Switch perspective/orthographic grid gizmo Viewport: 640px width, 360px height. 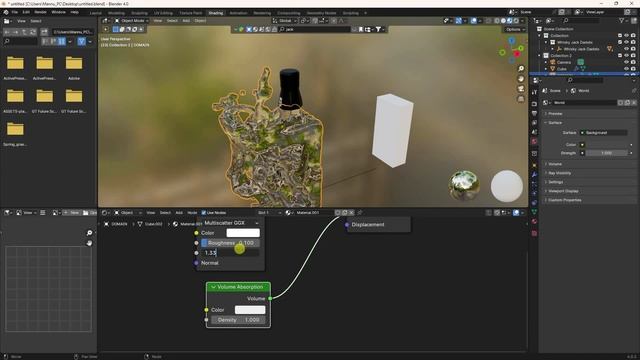pos(521,99)
